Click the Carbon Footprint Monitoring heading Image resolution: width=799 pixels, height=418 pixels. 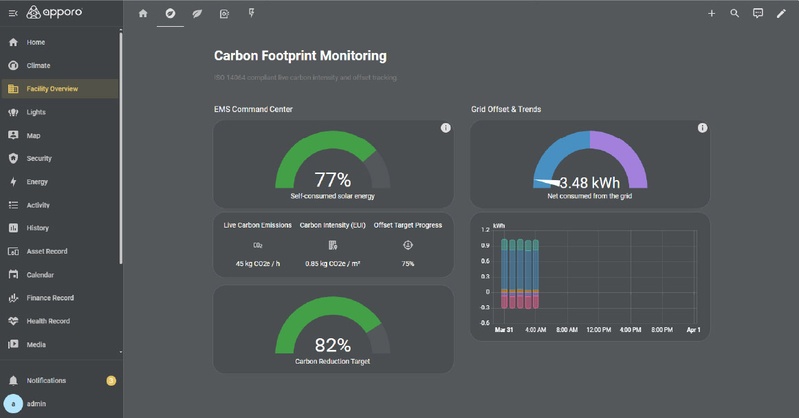pos(300,56)
